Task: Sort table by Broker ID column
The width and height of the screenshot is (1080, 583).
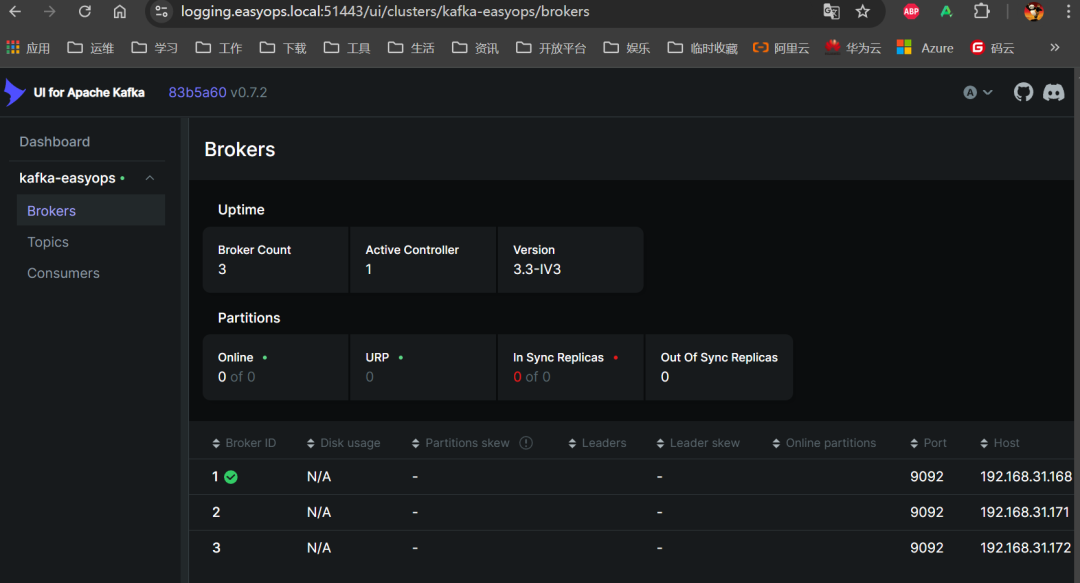Action: pos(244,443)
